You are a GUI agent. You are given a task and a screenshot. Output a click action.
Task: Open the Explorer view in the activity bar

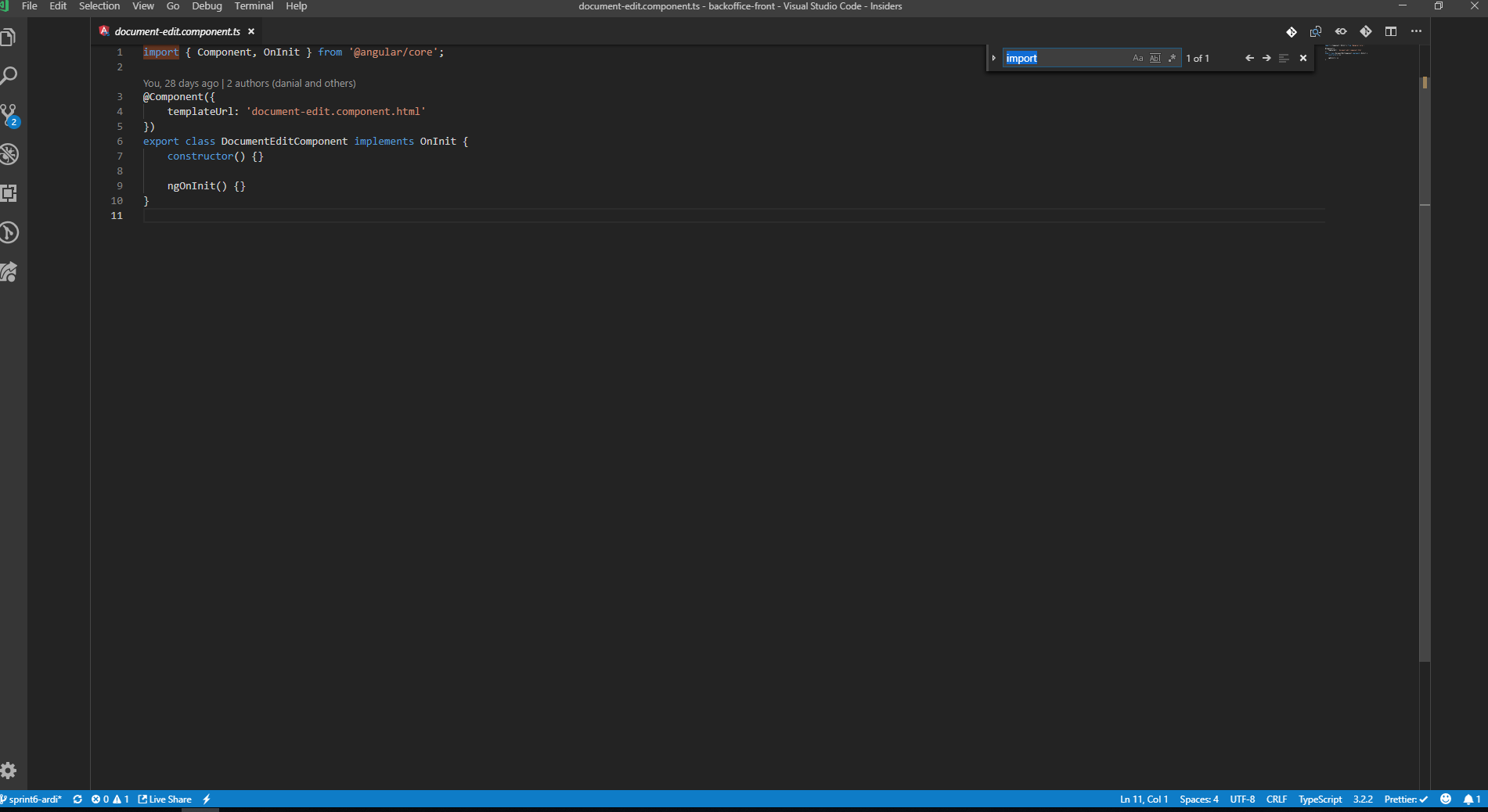pyautogui.click(x=9, y=36)
